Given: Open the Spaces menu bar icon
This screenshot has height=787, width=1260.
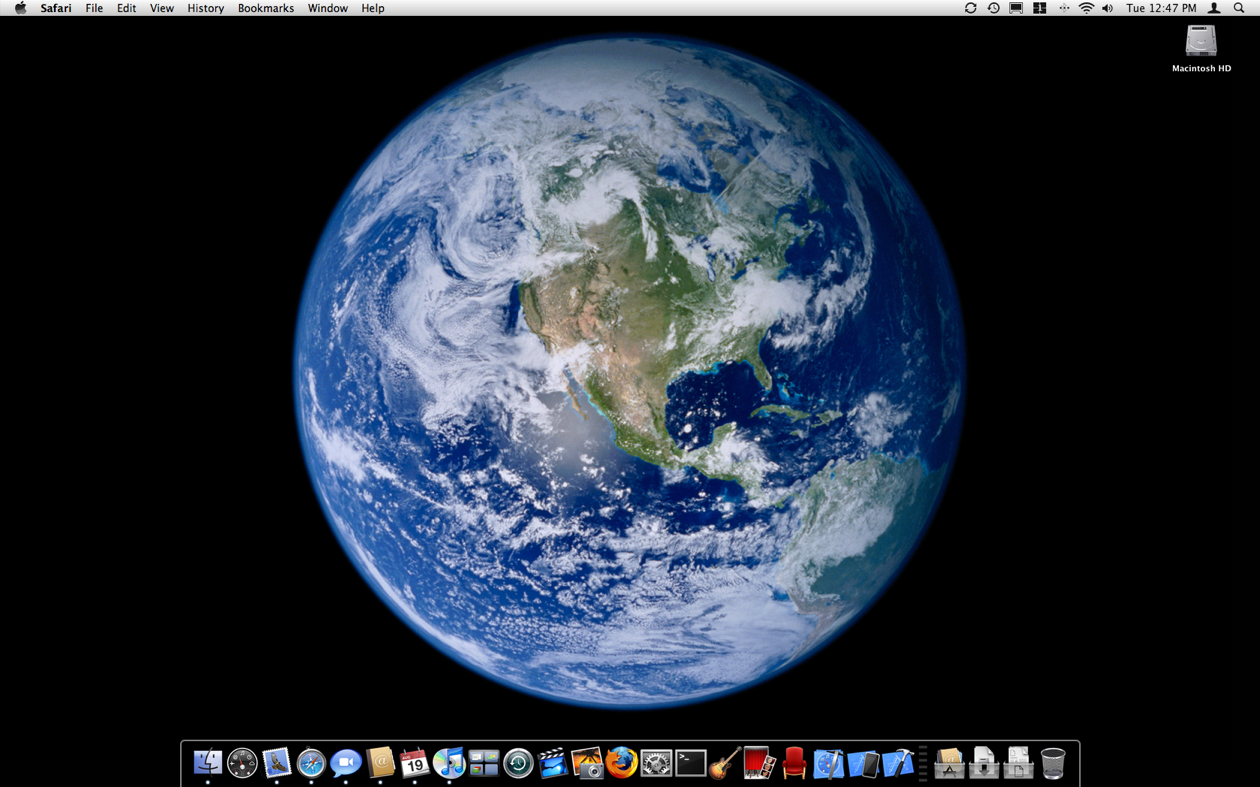Looking at the screenshot, I should 1040,8.
